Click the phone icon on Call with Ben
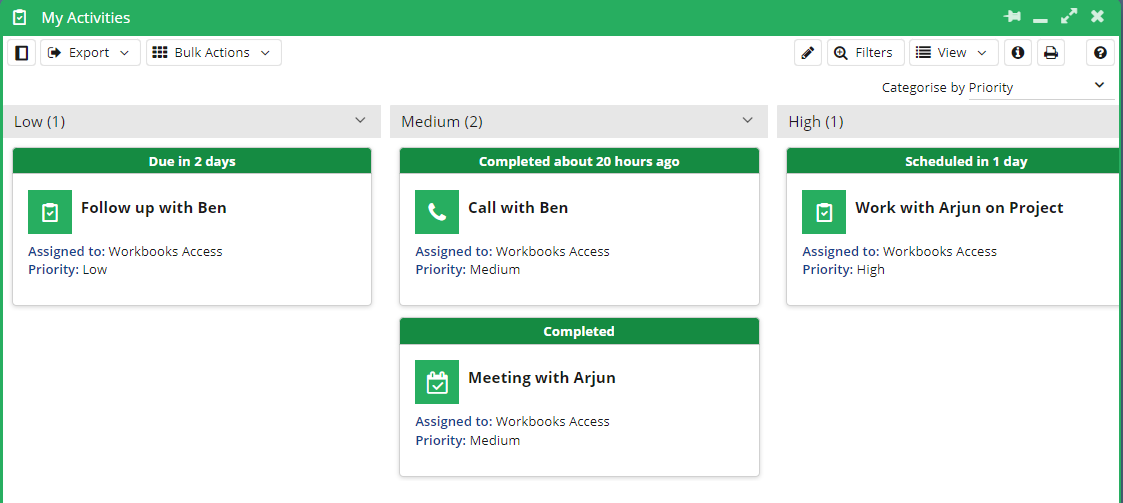The height and width of the screenshot is (503, 1123). [x=437, y=211]
